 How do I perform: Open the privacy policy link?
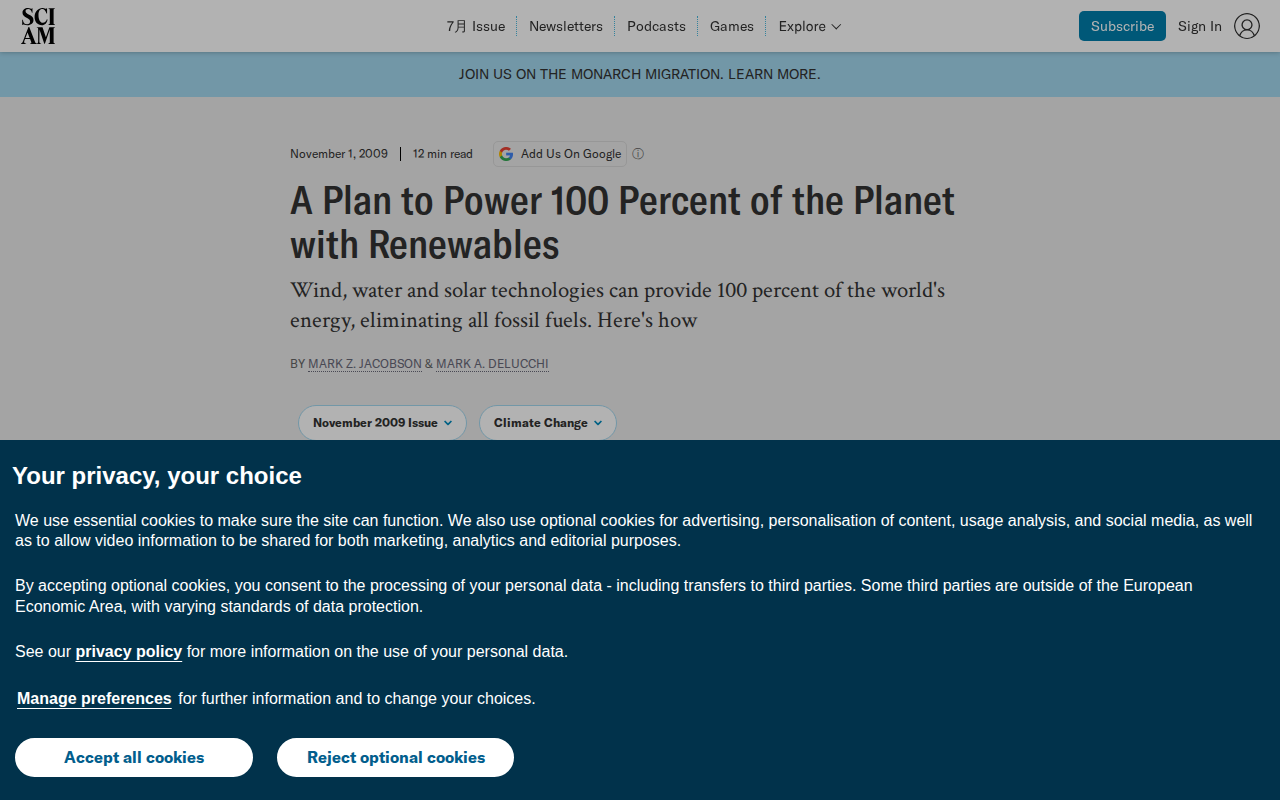pos(129,651)
